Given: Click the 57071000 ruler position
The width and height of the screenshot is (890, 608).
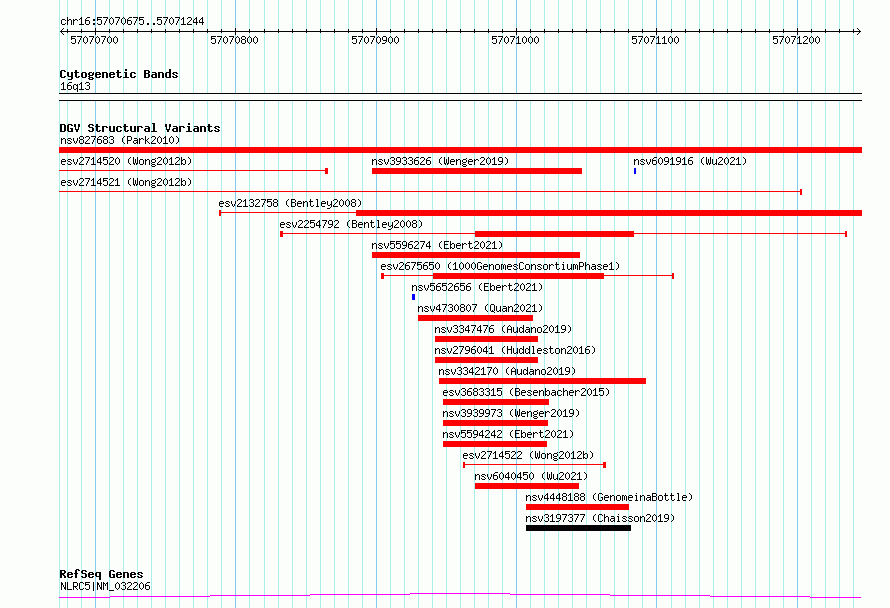Looking at the screenshot, I should (x=515, y=40).
